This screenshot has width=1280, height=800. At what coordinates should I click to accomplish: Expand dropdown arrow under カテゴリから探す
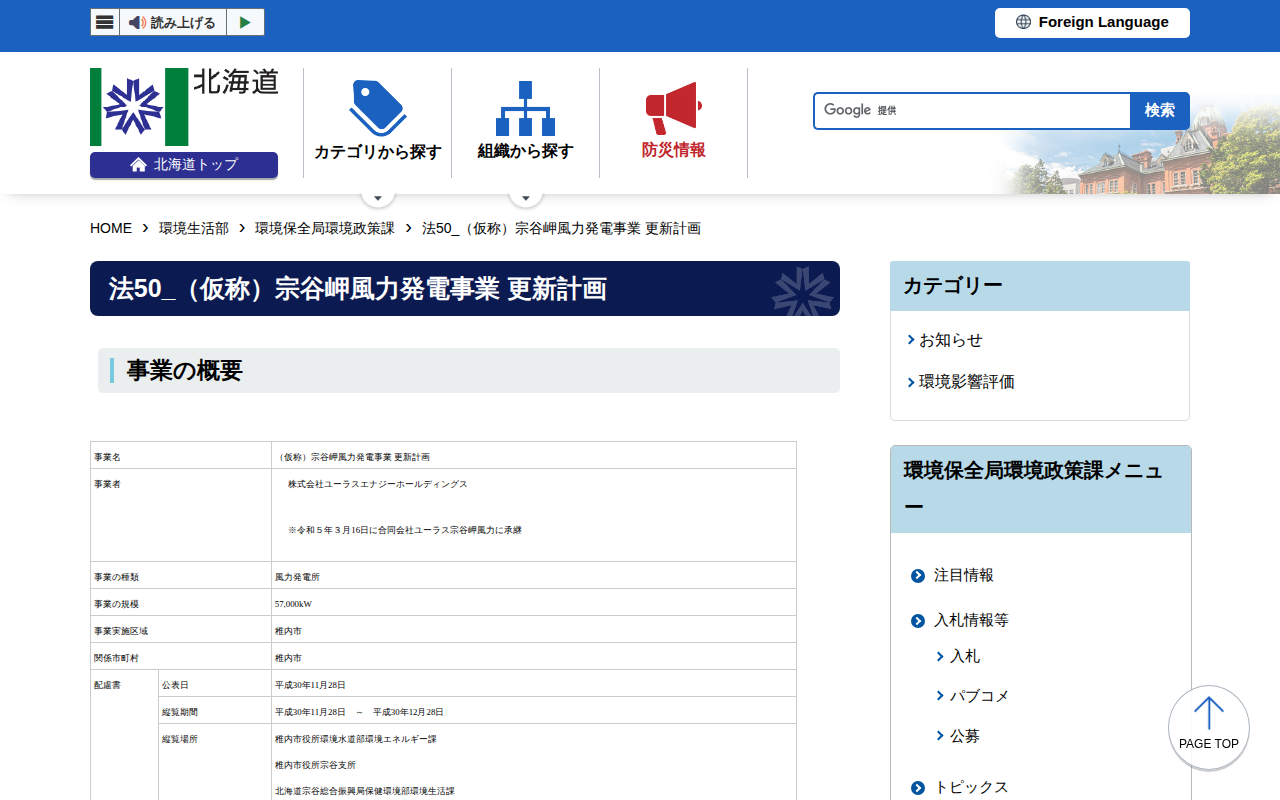[378, 197]
